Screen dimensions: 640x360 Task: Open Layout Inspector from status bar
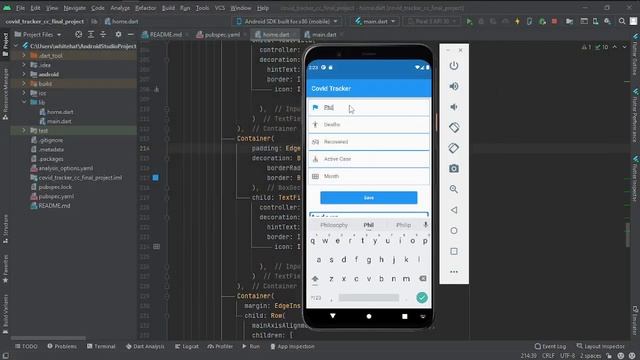click(600, 346)
